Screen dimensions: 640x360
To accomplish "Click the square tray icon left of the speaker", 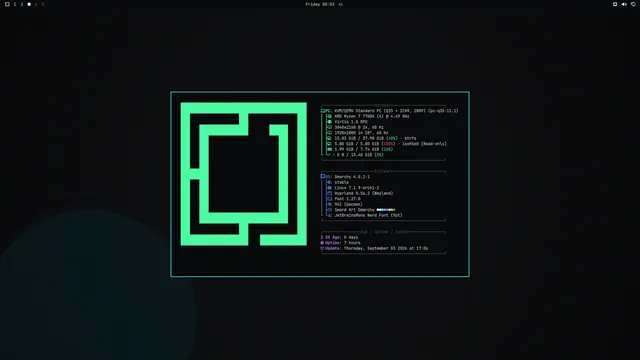I will pyautogui.click(x=615, y=4).
